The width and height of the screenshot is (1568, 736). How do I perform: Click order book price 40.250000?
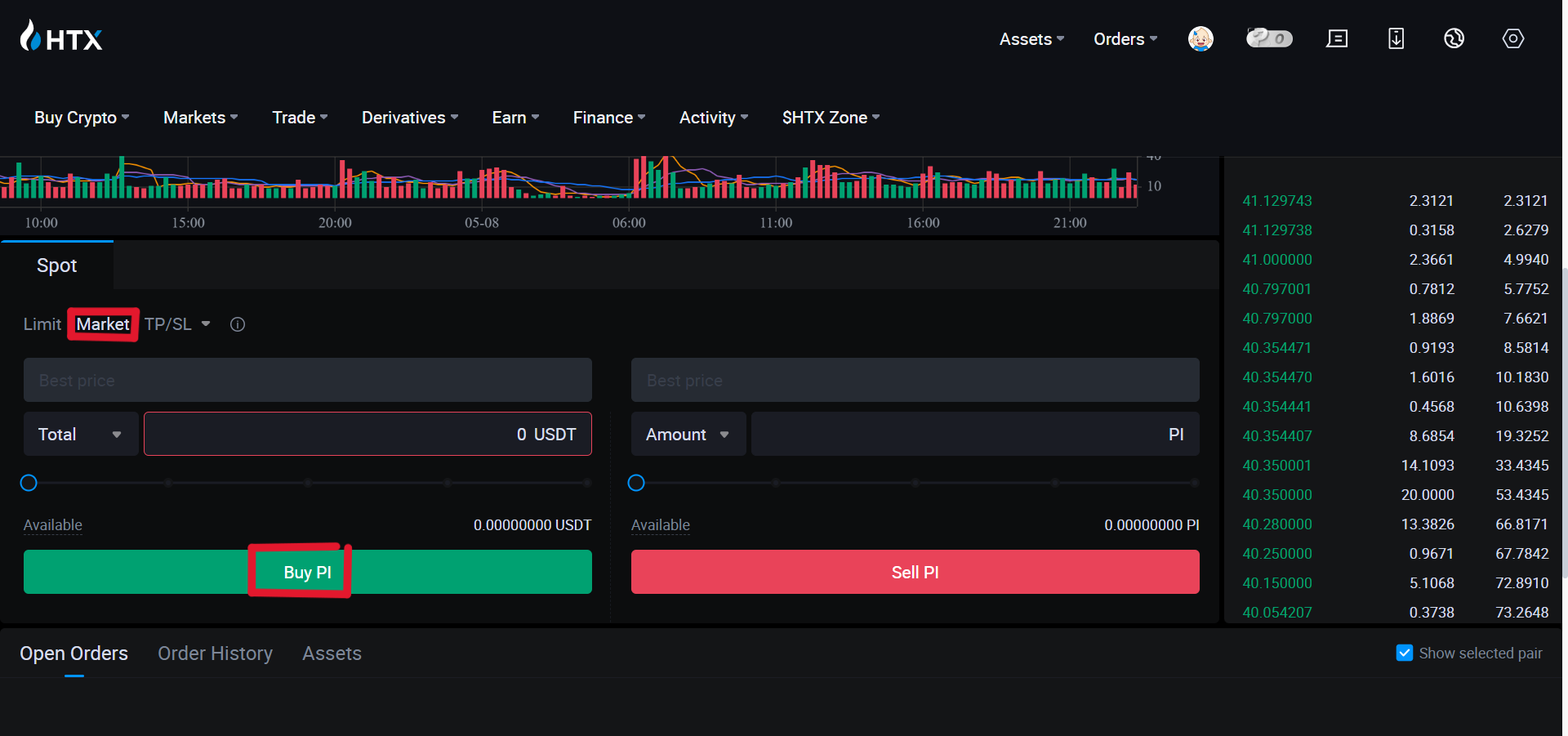pos(1277,553)
